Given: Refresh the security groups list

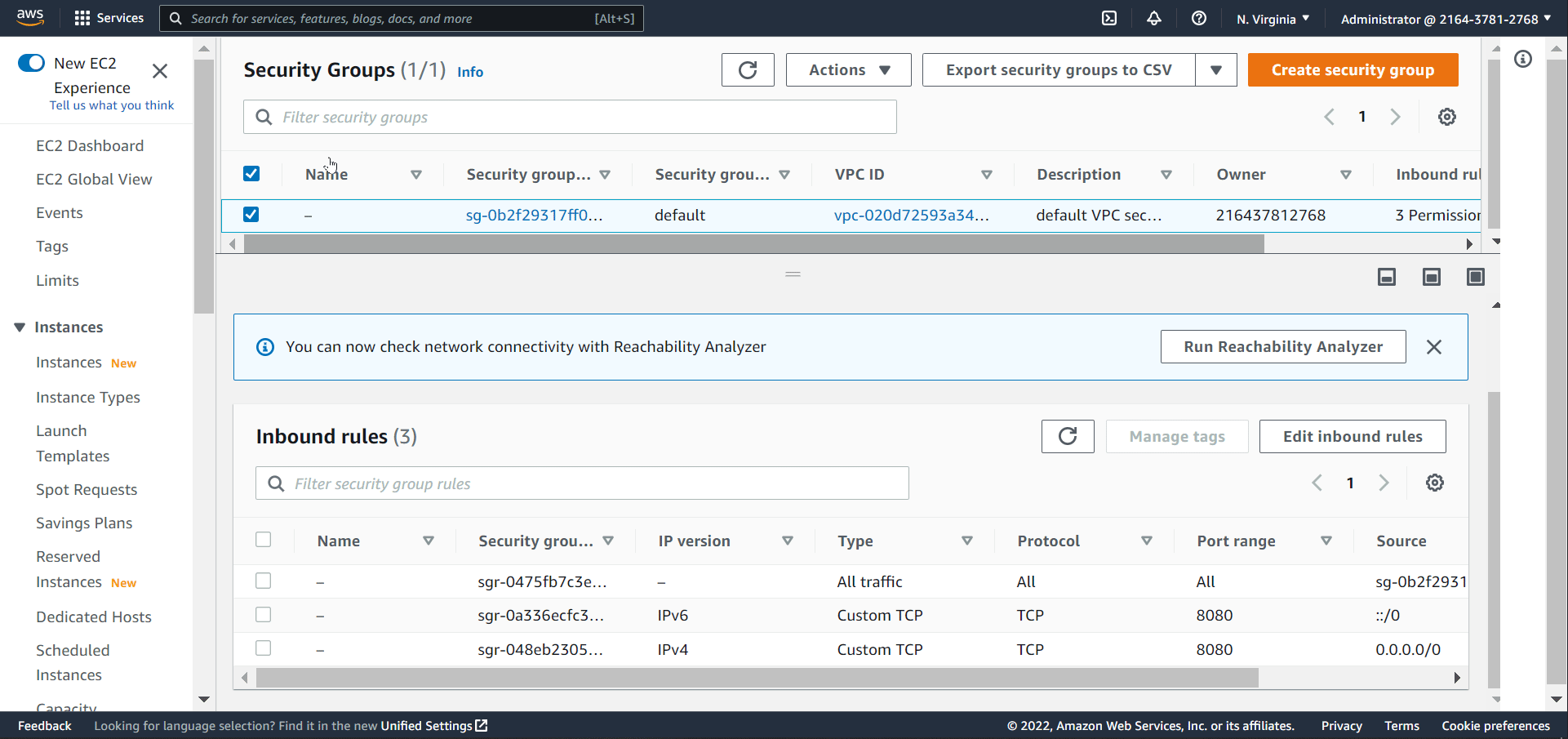Looking at the screenshot, I should pos(747,70).
